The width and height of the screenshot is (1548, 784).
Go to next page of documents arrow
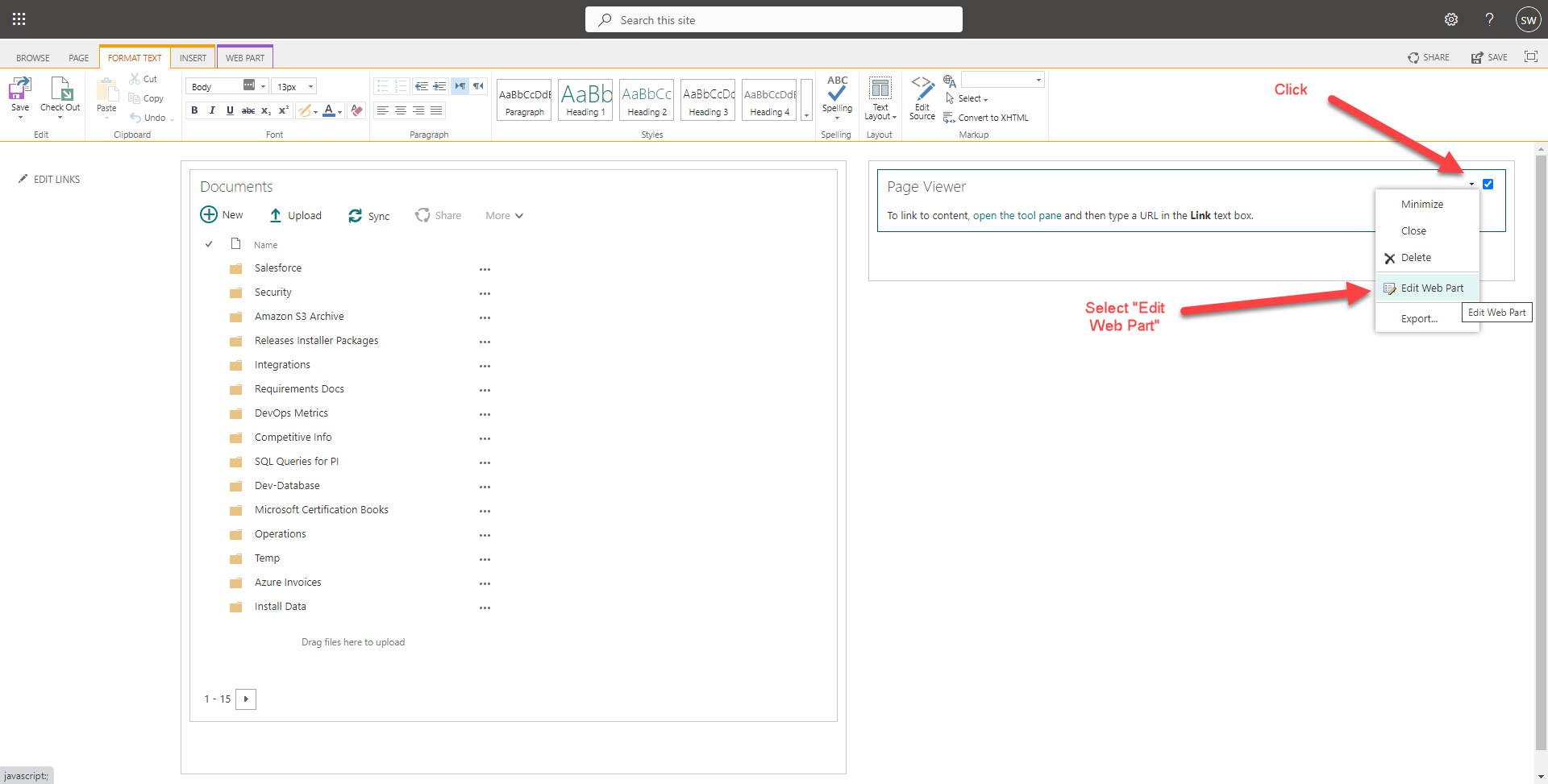(x=246, y=699)
